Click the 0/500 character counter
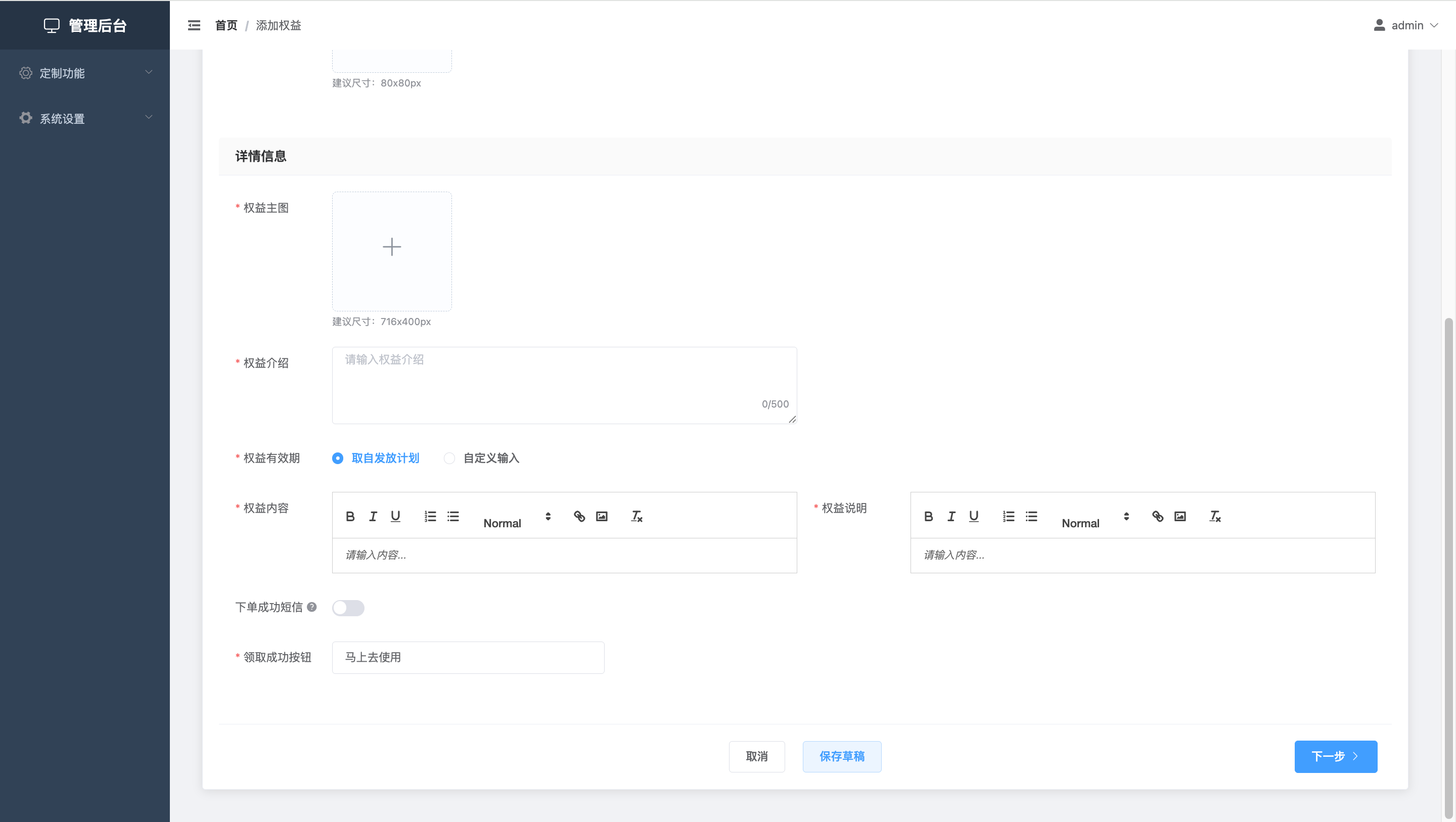This screenshot has width=1456, height=822. pos(776,403)
